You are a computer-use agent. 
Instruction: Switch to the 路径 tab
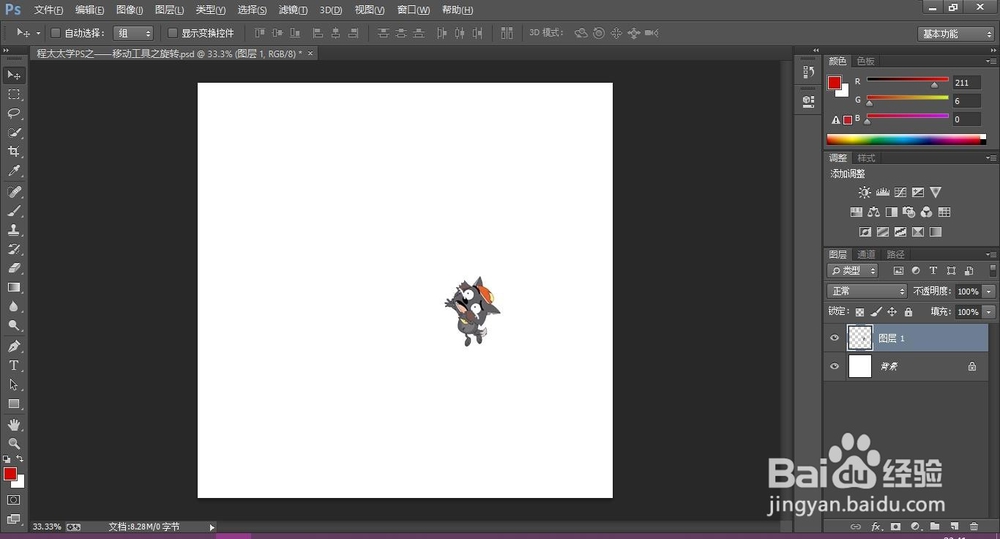tap(895, 254)
